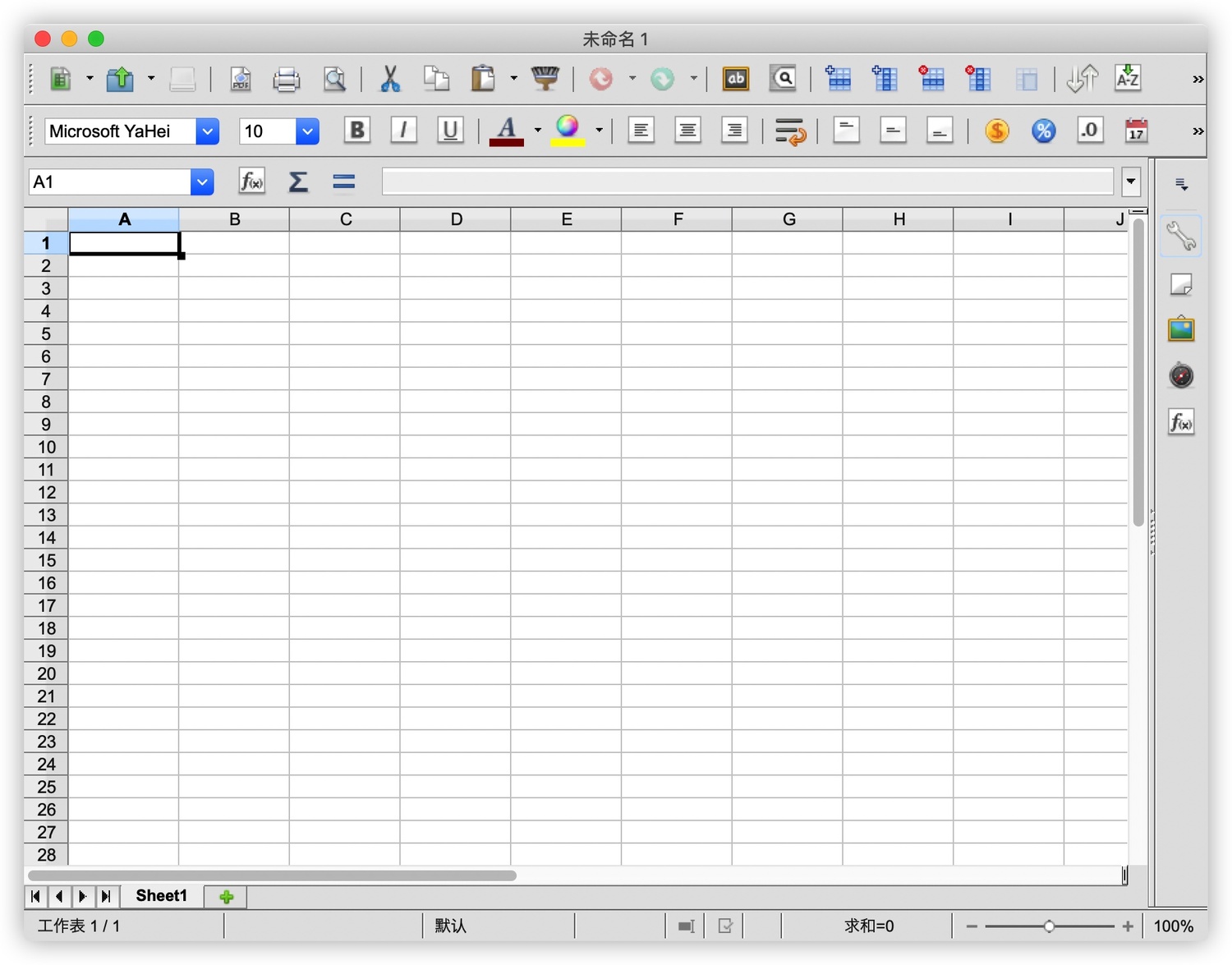Click the Sort Ascending A-Z icon

tap(1128, 79)
